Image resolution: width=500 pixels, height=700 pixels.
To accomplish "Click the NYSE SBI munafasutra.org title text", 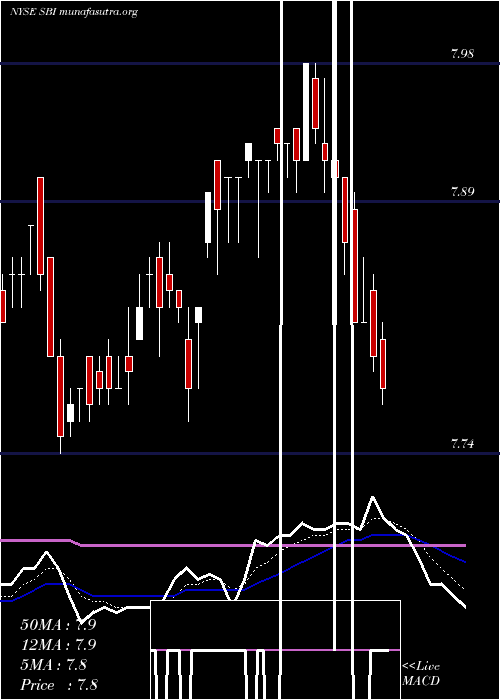I will (x=74, y=12).
